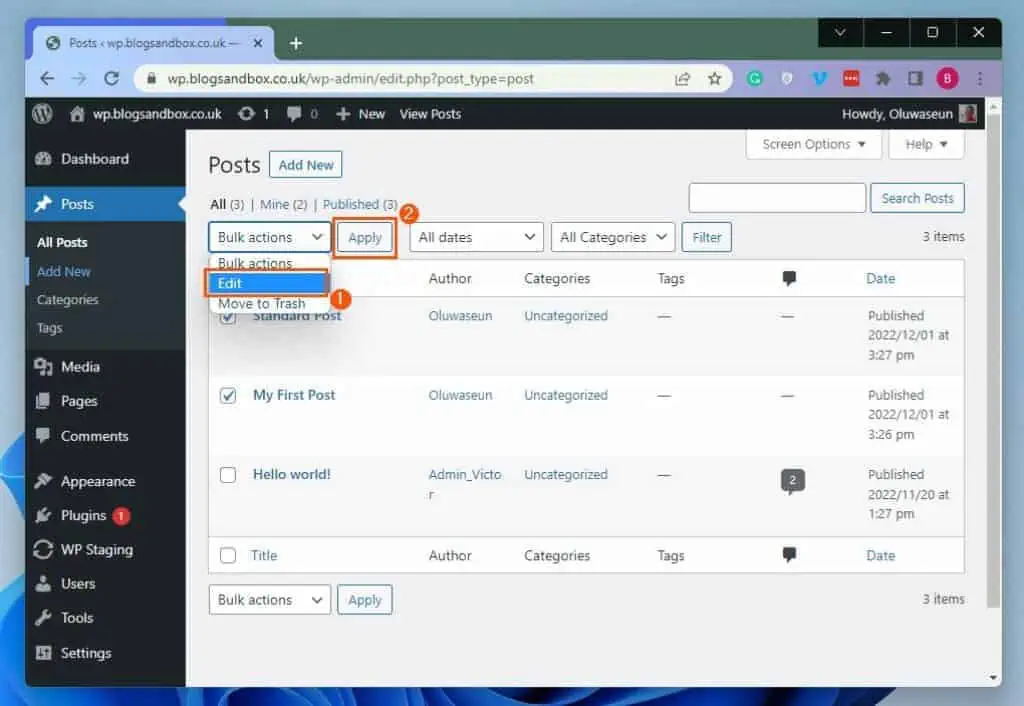Click the Tools wrench icon in sidebar
Viewport: 1024px width, 706px height.
(43, 617)
